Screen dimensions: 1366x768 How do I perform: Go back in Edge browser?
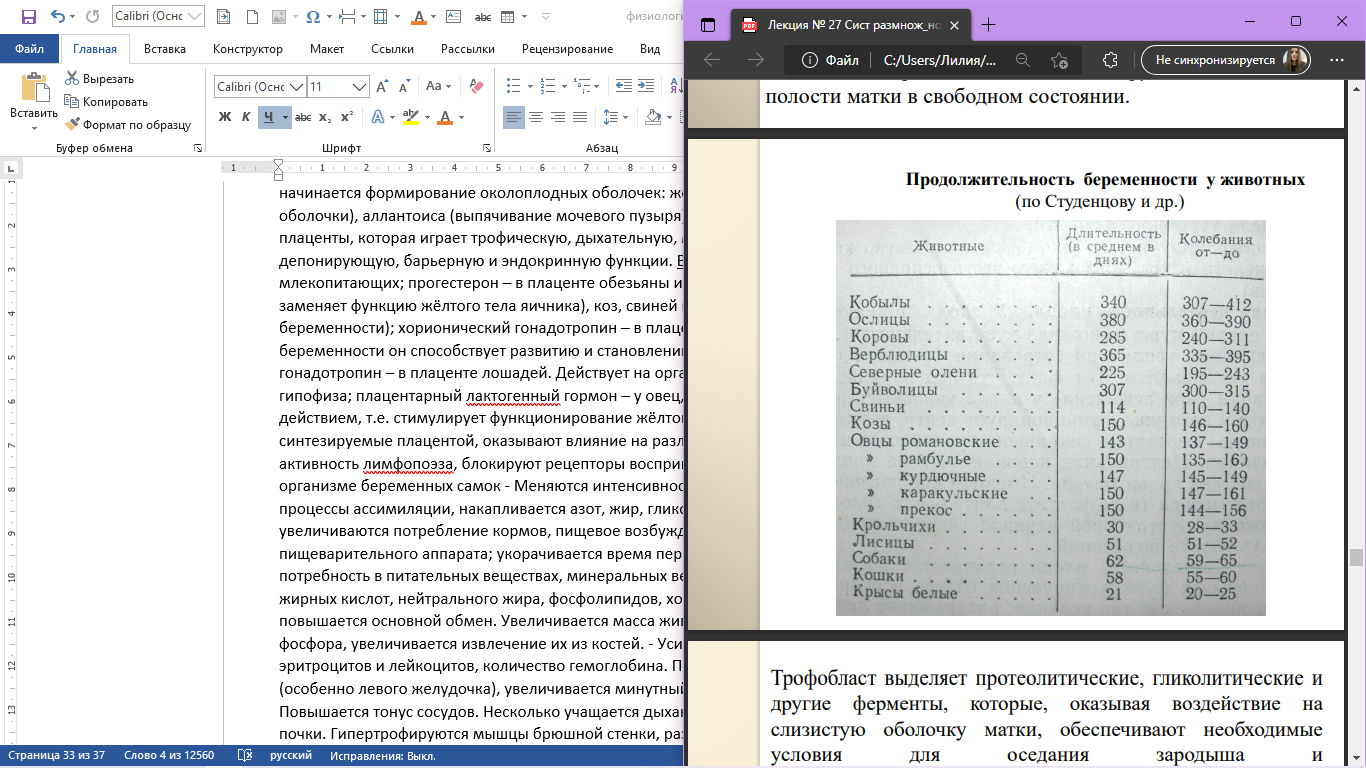pos(712,60)
